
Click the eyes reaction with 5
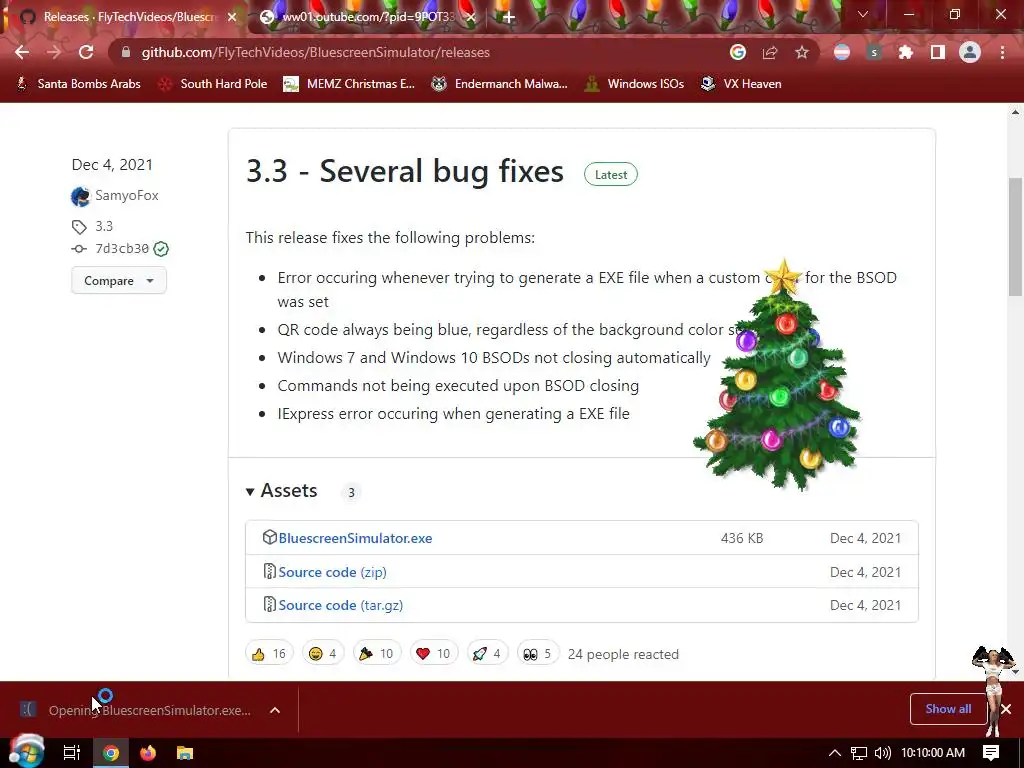tap(538, 654)
